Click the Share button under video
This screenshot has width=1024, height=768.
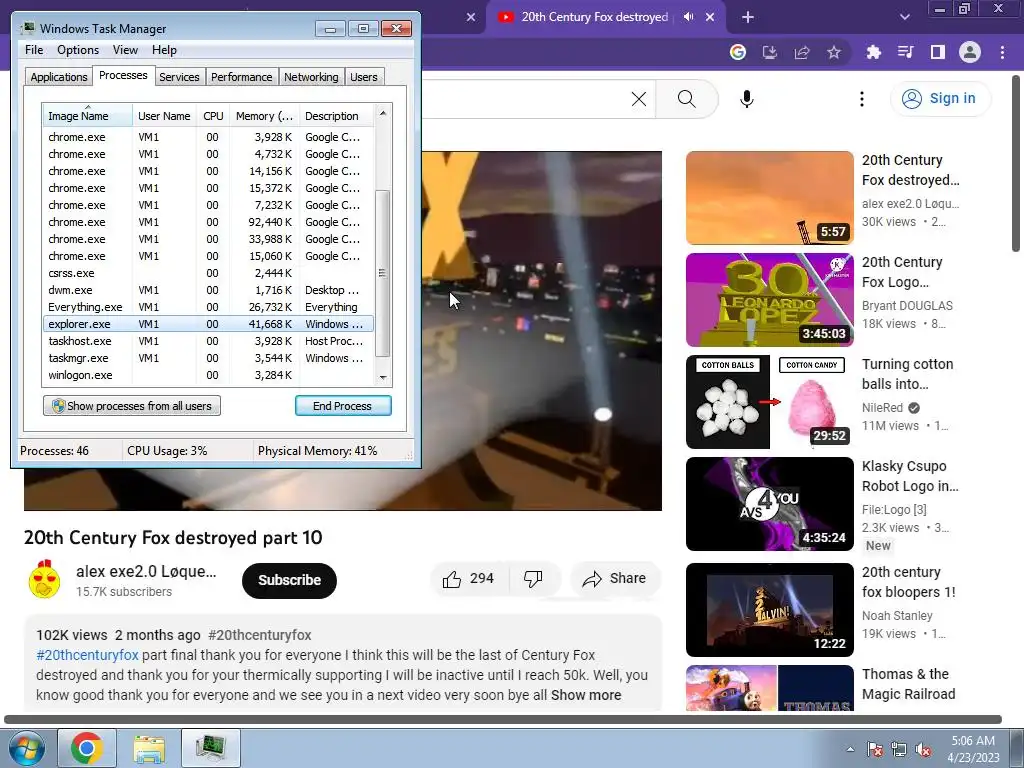coord(616,579)
